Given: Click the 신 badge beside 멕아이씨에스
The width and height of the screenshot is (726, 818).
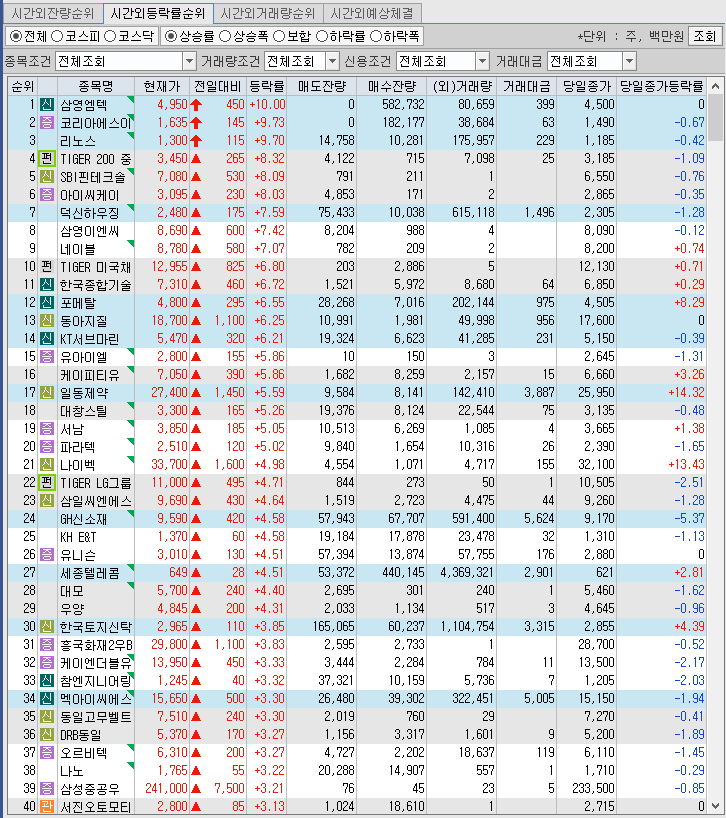Looking at the screenshot, I should (x=47, y=699).
